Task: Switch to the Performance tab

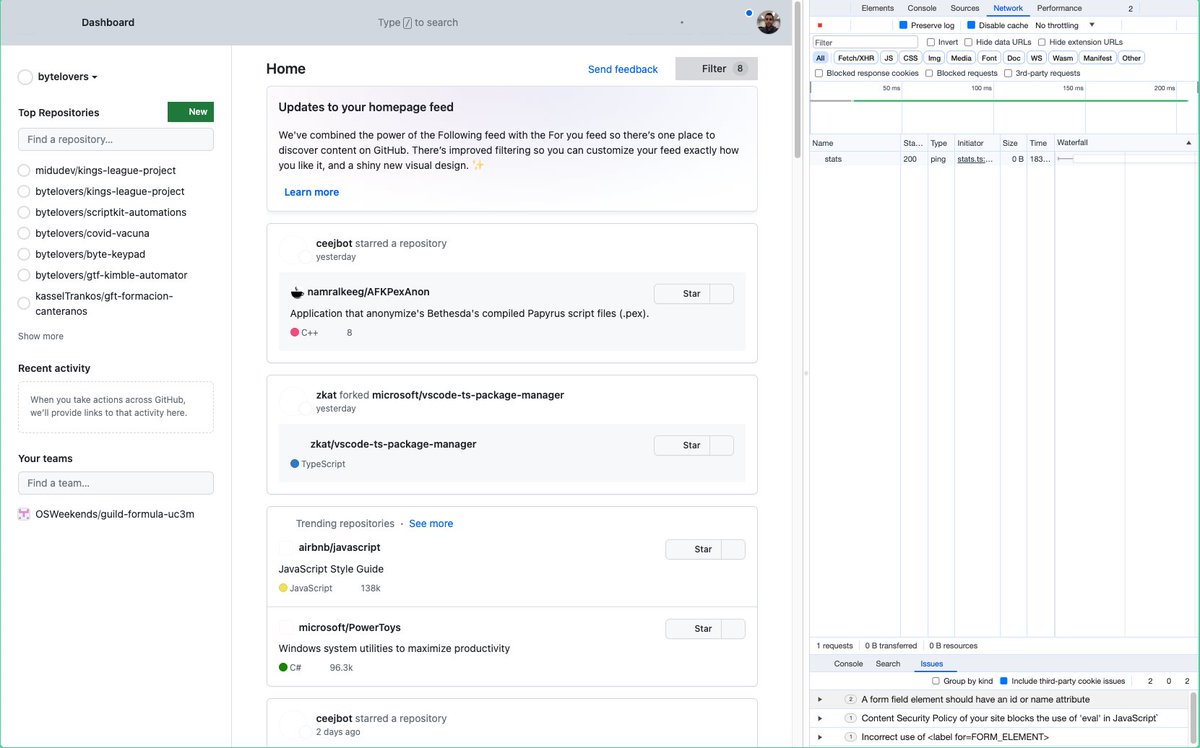Action: pos(1059,8)
